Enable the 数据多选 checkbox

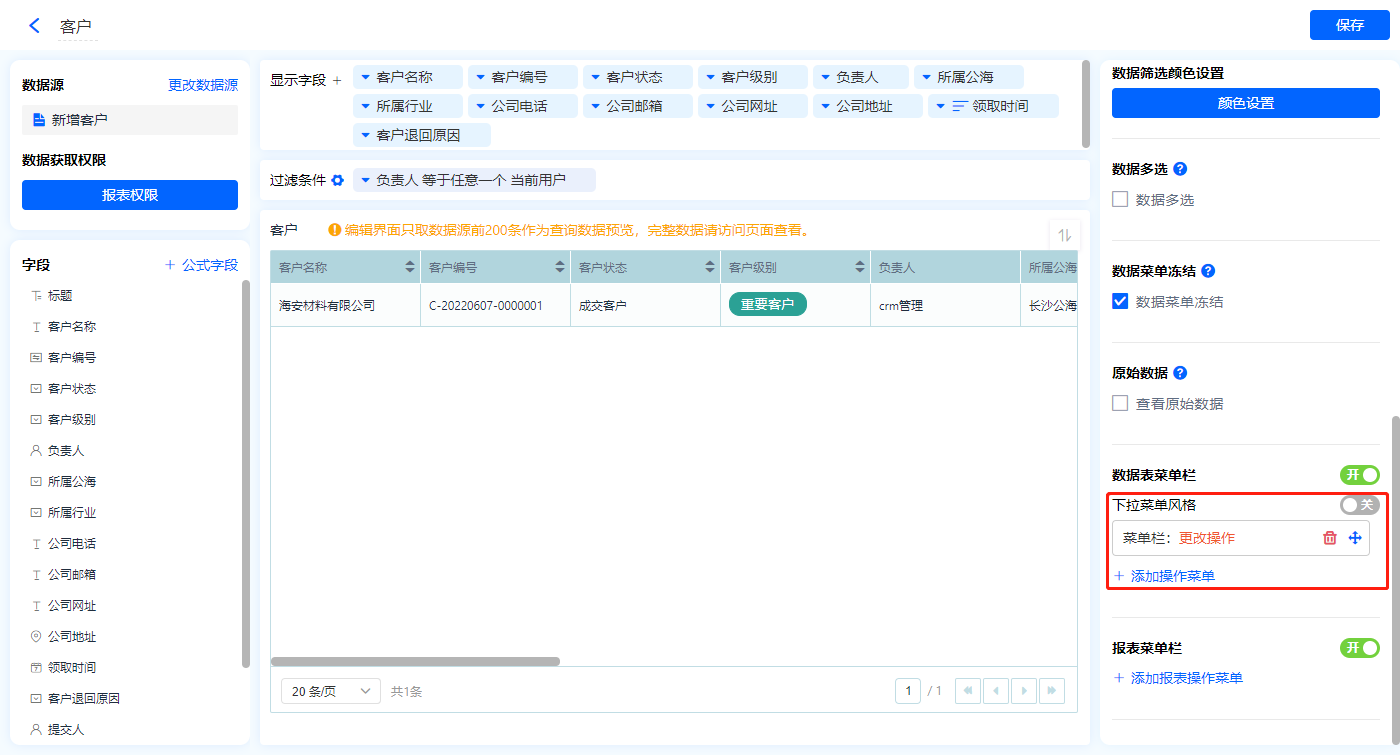click(1120, 200)
